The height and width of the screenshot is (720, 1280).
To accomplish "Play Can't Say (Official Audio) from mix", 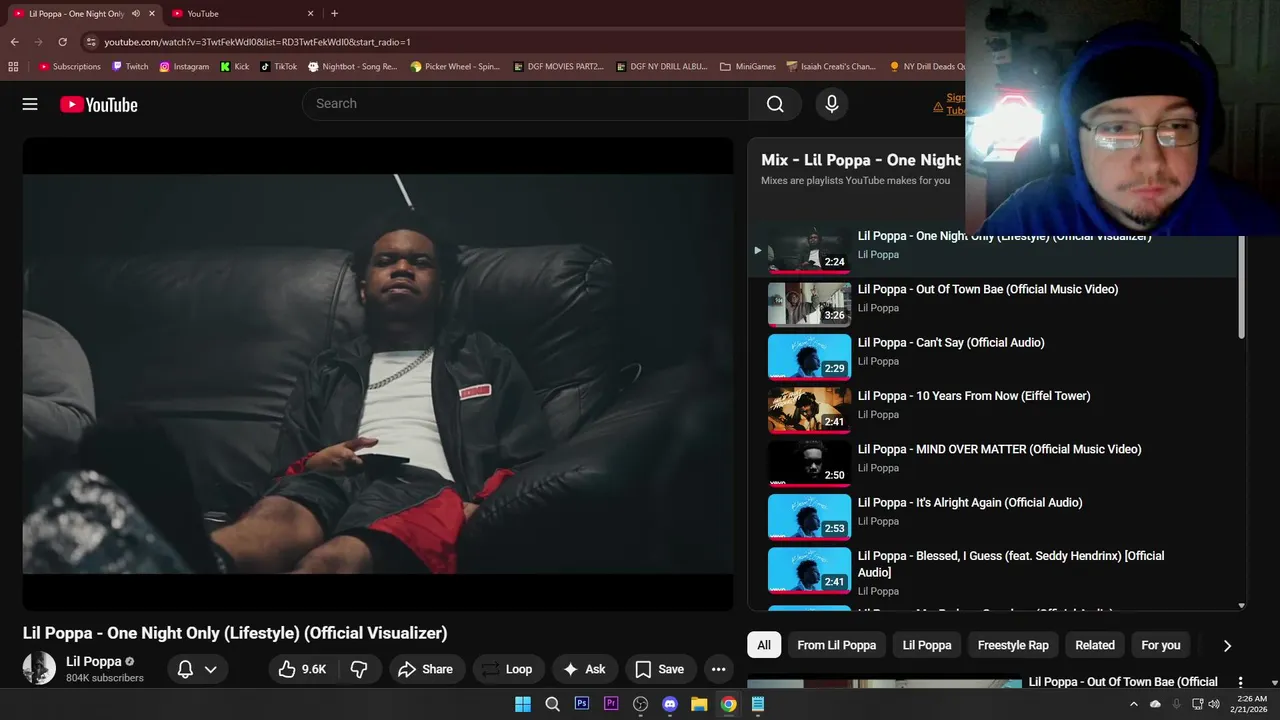I will click(951, 342).
